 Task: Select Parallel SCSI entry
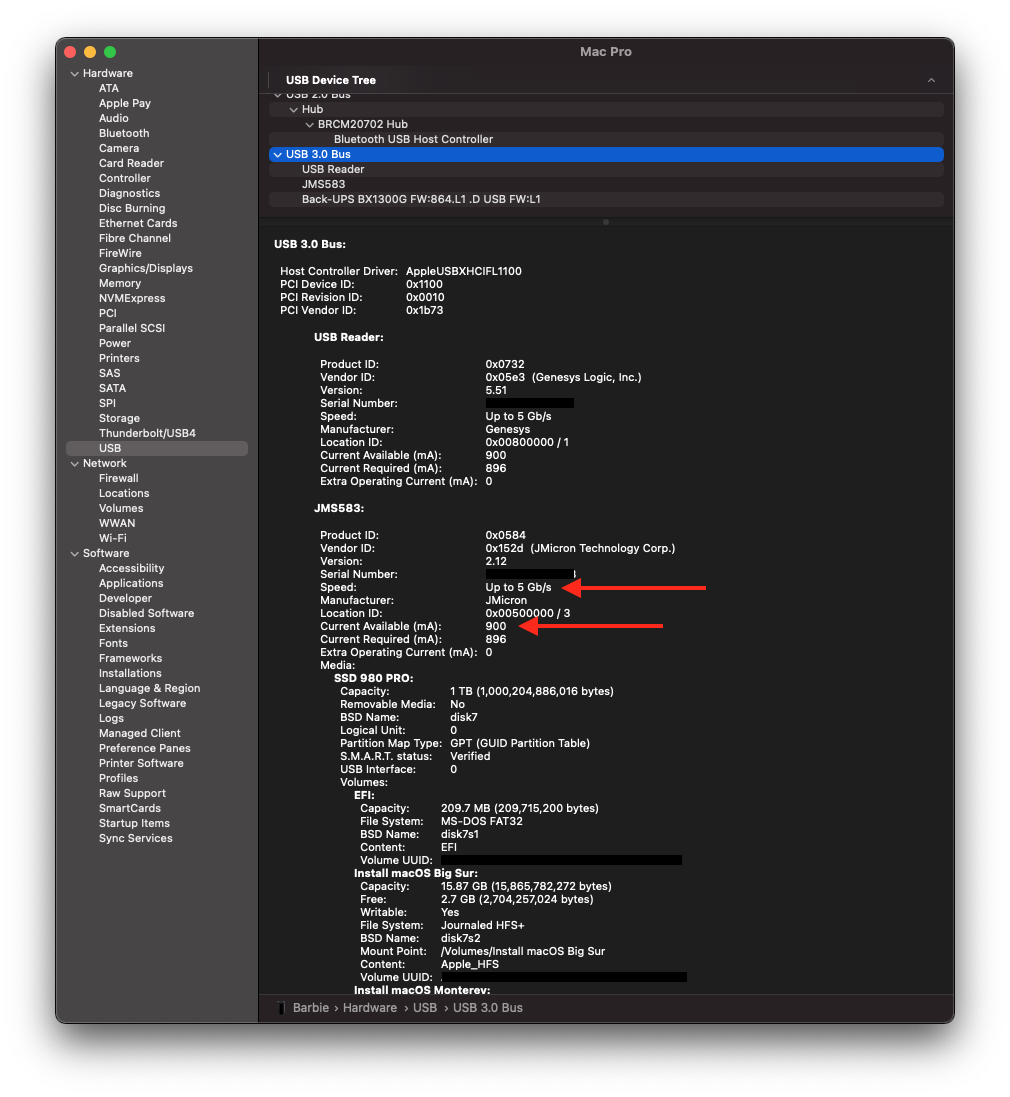(x=131, y=329)
